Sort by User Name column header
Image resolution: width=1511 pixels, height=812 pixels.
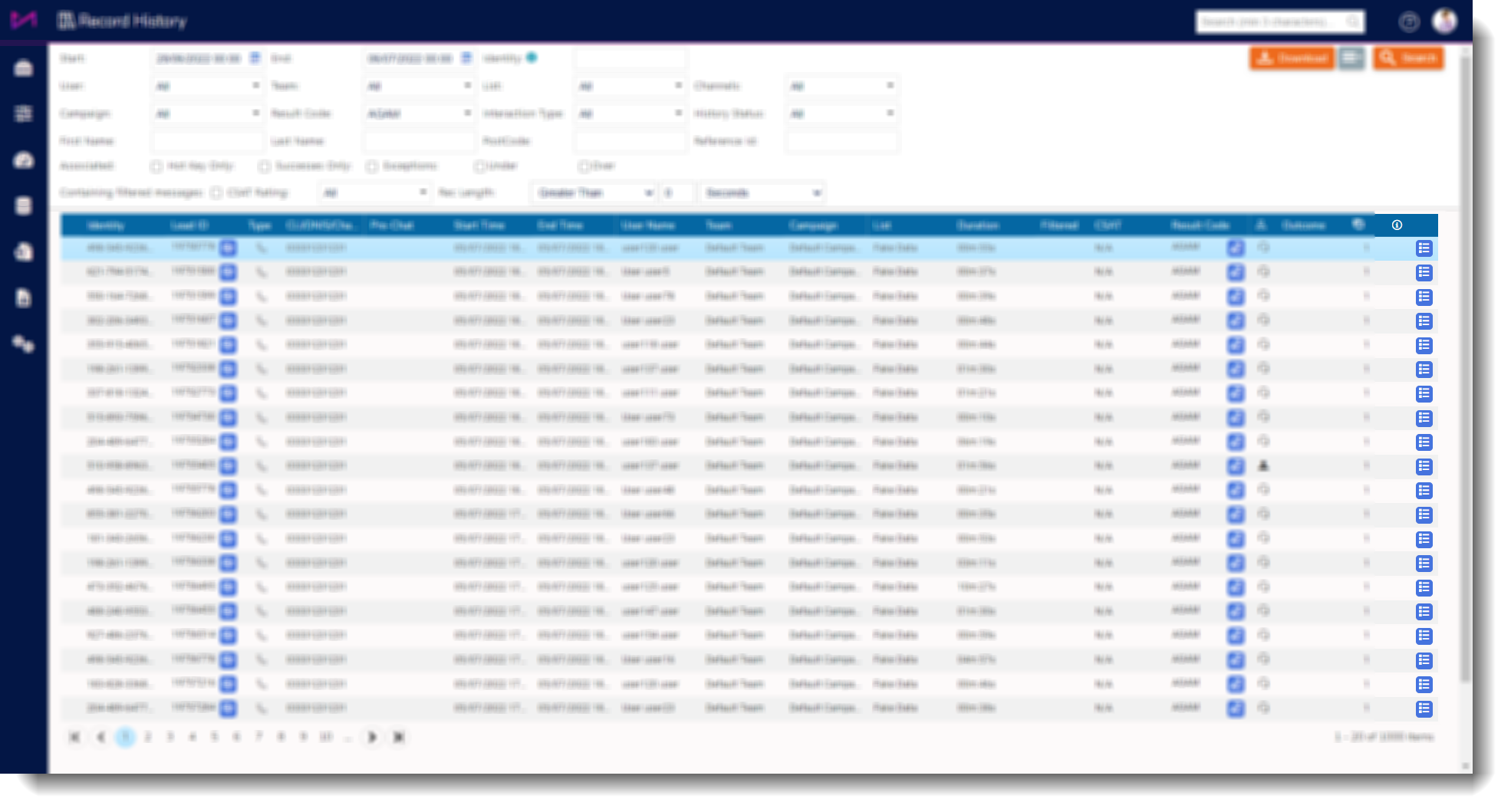click(648, 225)
